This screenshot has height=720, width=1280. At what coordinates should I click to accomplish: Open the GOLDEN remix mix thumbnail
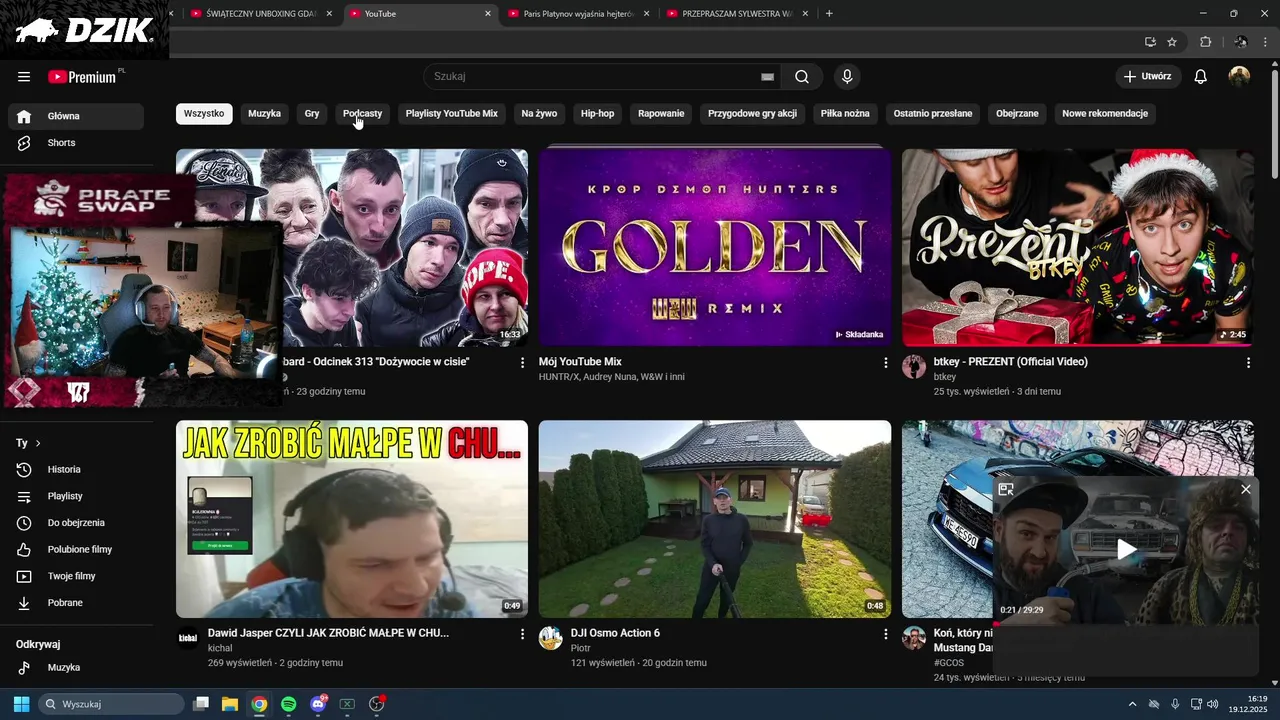[715, 247]
